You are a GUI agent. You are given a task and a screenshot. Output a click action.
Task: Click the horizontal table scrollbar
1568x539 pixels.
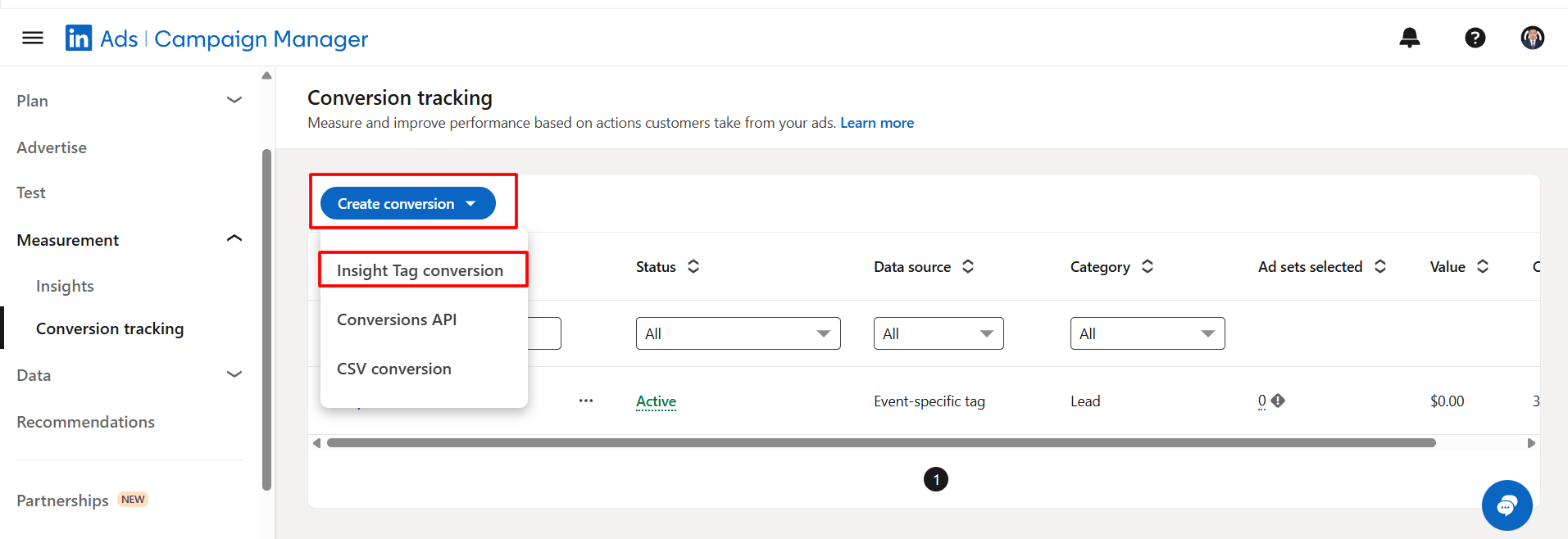[x=880, y=443]
